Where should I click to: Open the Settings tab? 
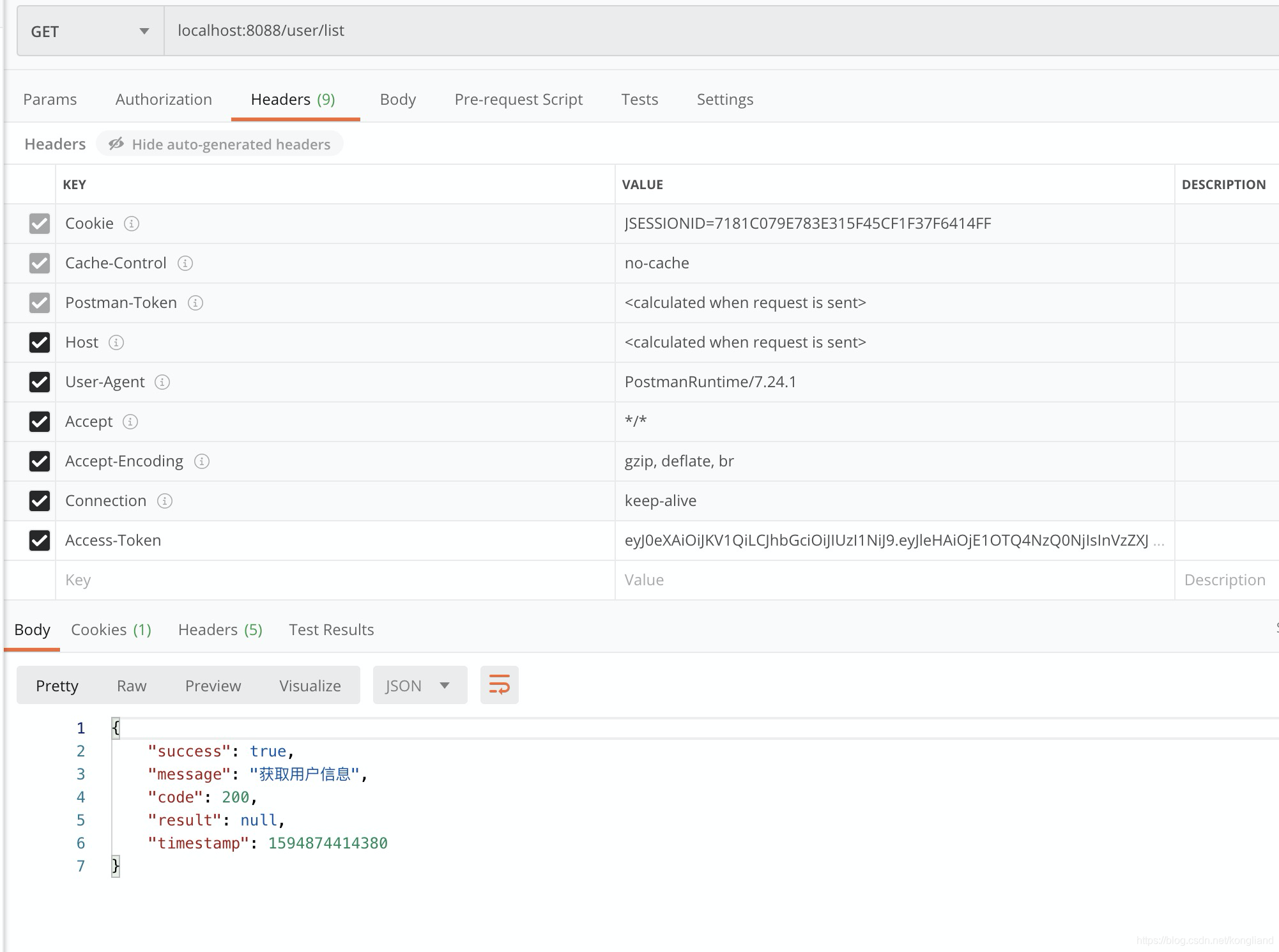(725, 100)
